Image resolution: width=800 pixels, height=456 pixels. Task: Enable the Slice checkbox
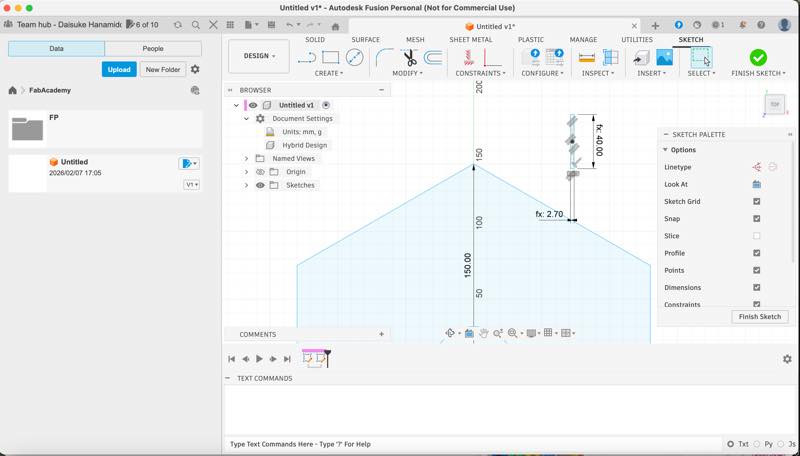pos(757,236)
